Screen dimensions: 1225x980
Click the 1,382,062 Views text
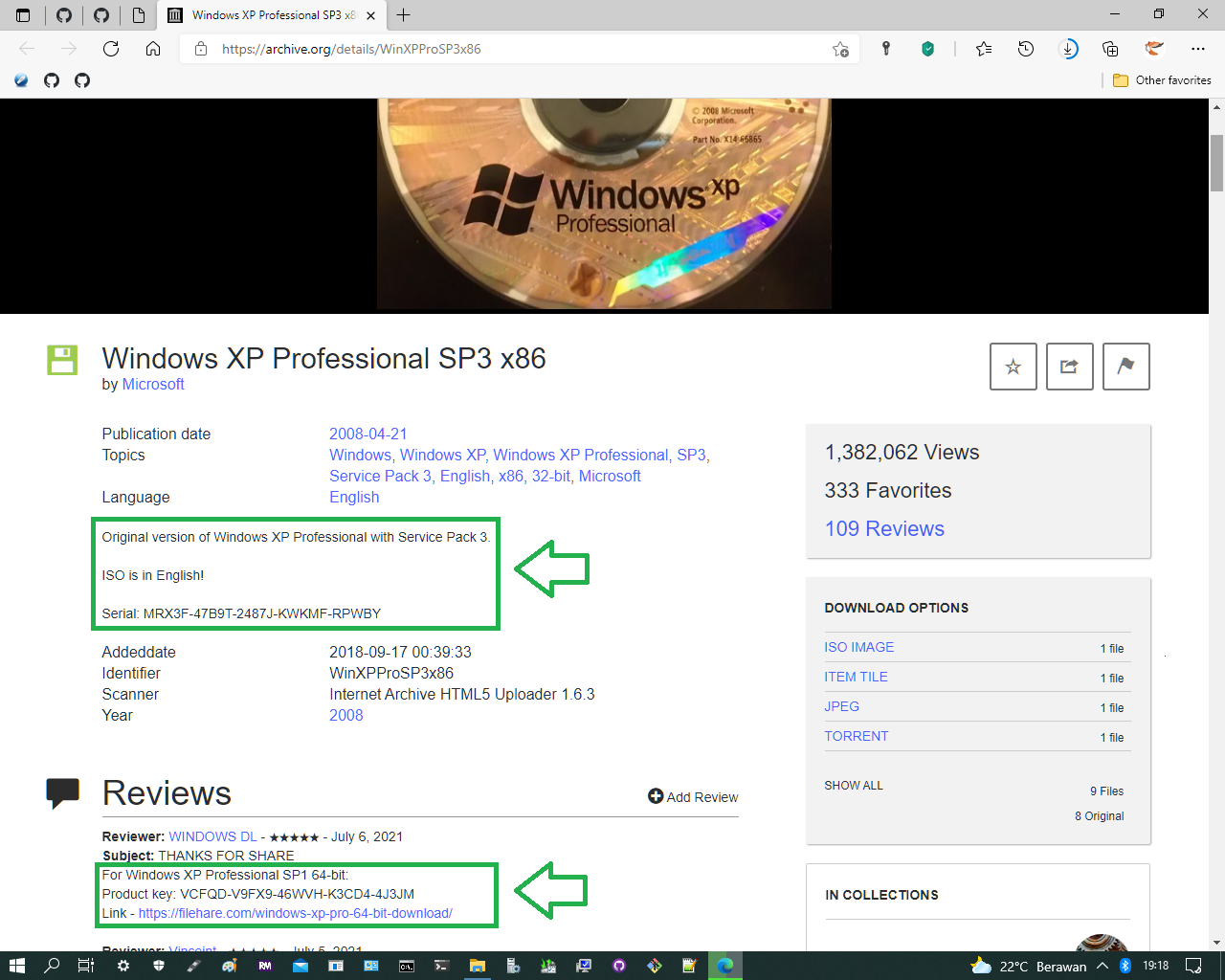pos(902,452)
